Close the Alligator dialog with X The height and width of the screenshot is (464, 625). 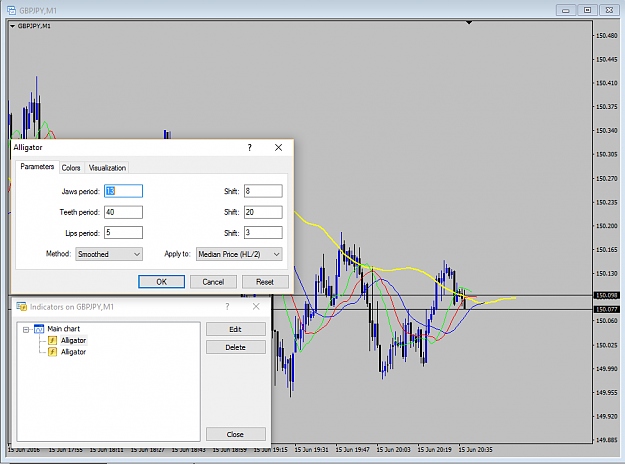point(278,147)
